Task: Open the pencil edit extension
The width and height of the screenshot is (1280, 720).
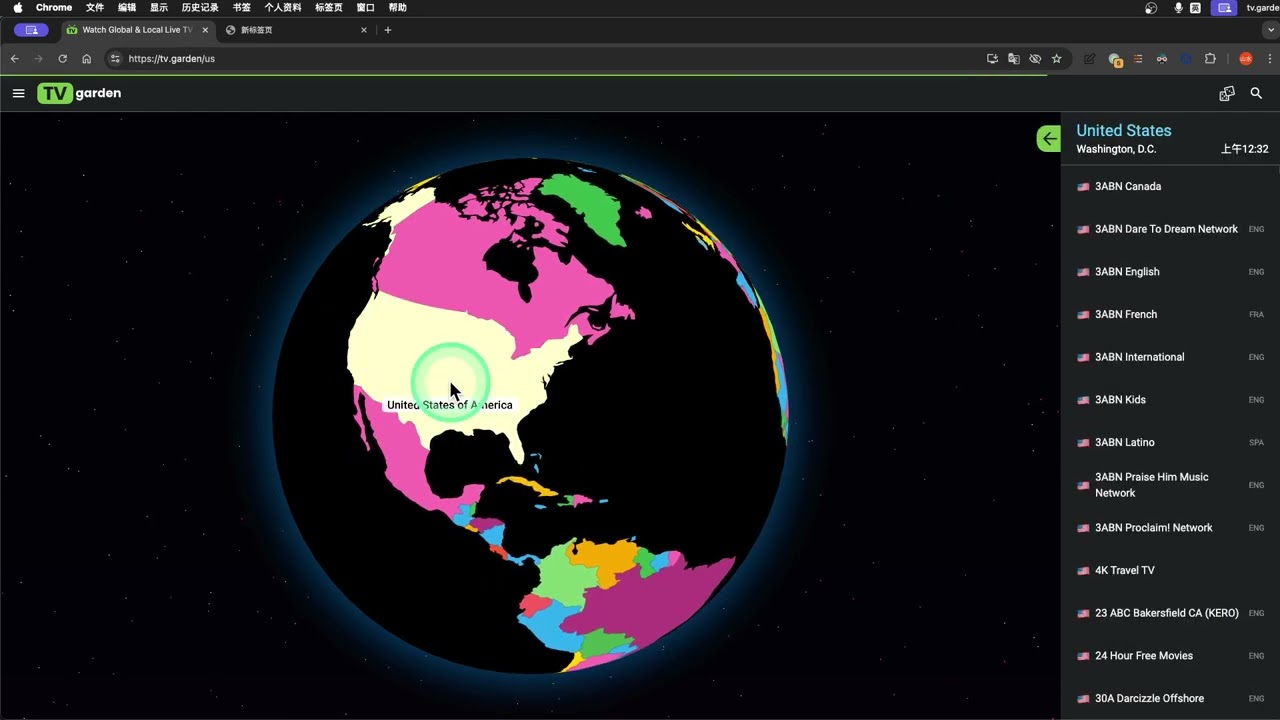Action: (x=1089, y=59)
